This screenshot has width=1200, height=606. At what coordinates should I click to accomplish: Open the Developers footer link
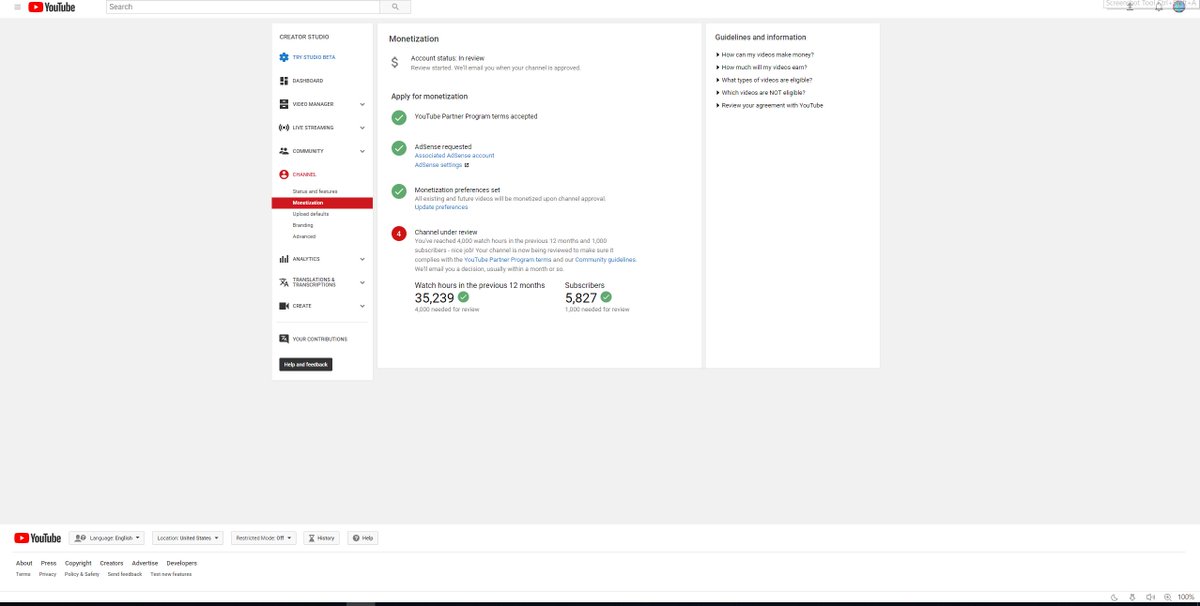[x=182, y=563]
